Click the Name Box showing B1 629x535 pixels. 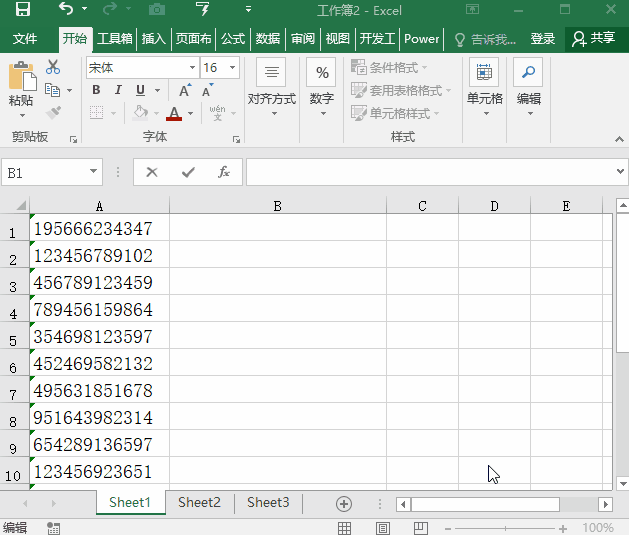point(52,172)
